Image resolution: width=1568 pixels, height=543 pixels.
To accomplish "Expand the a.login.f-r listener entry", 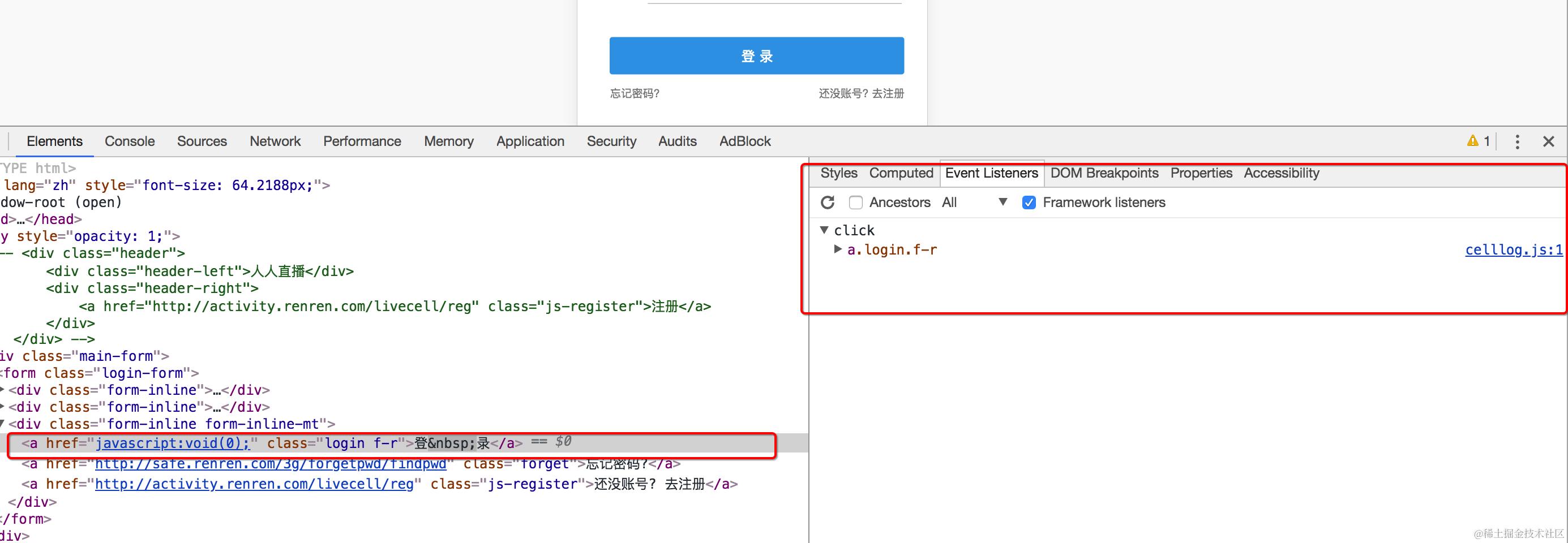I will point(838,249).
